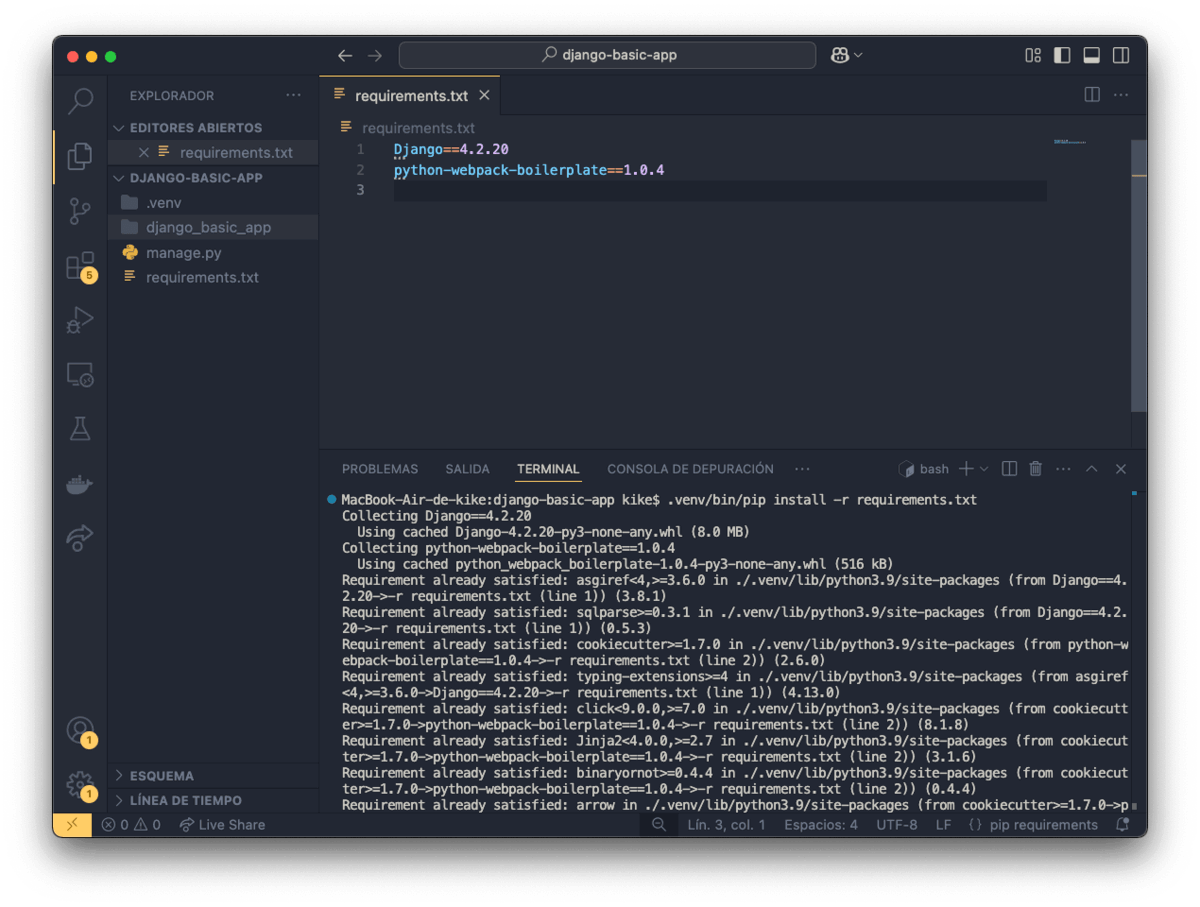
Task: Maximize the panel size chevron
Action: pos(1092,469)
